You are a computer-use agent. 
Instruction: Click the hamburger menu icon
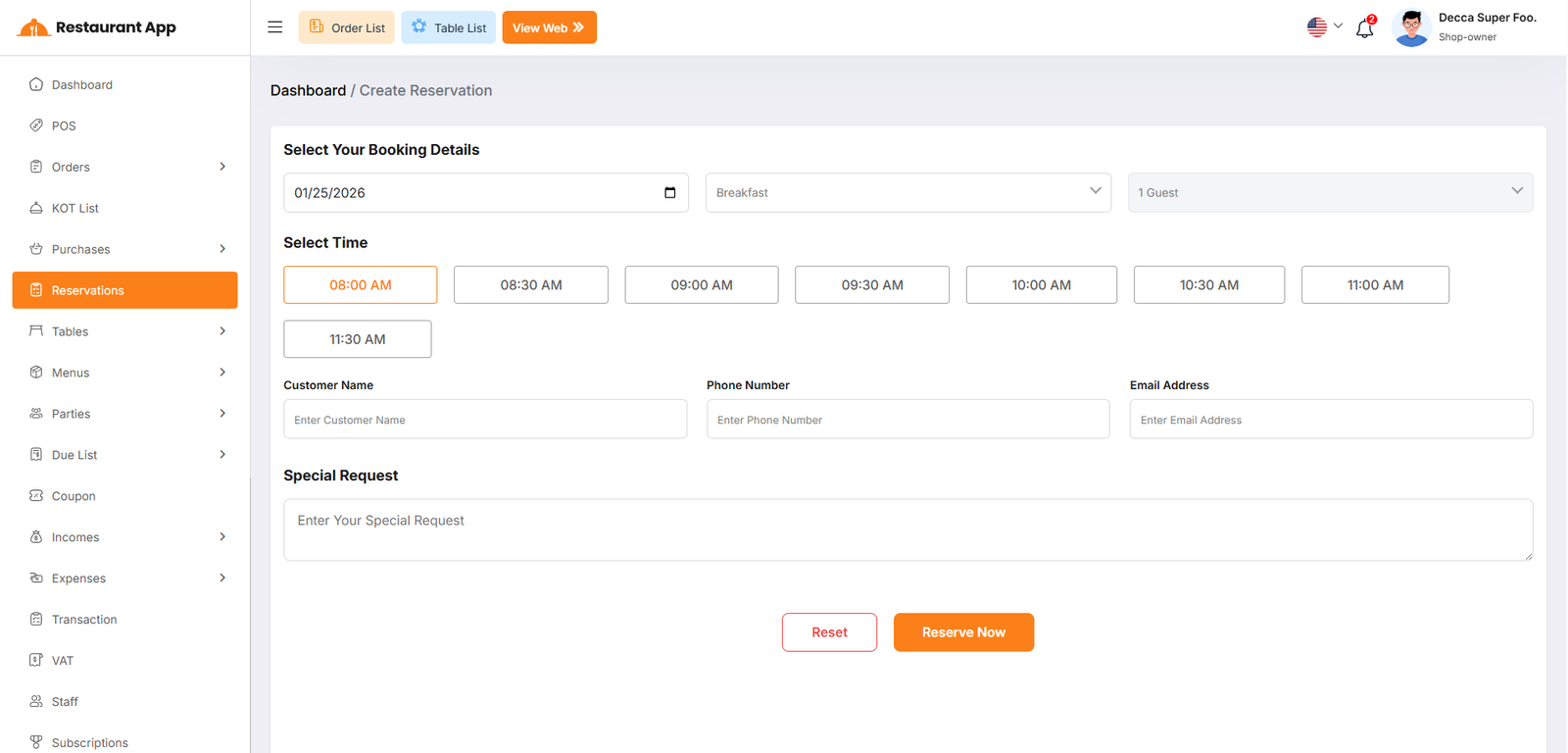coord(275,27)
